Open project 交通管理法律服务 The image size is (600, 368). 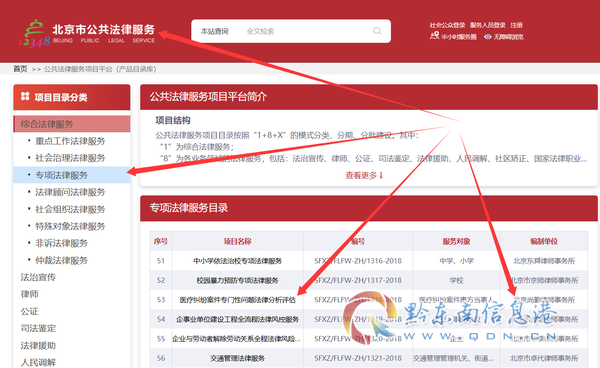[237, 358]
